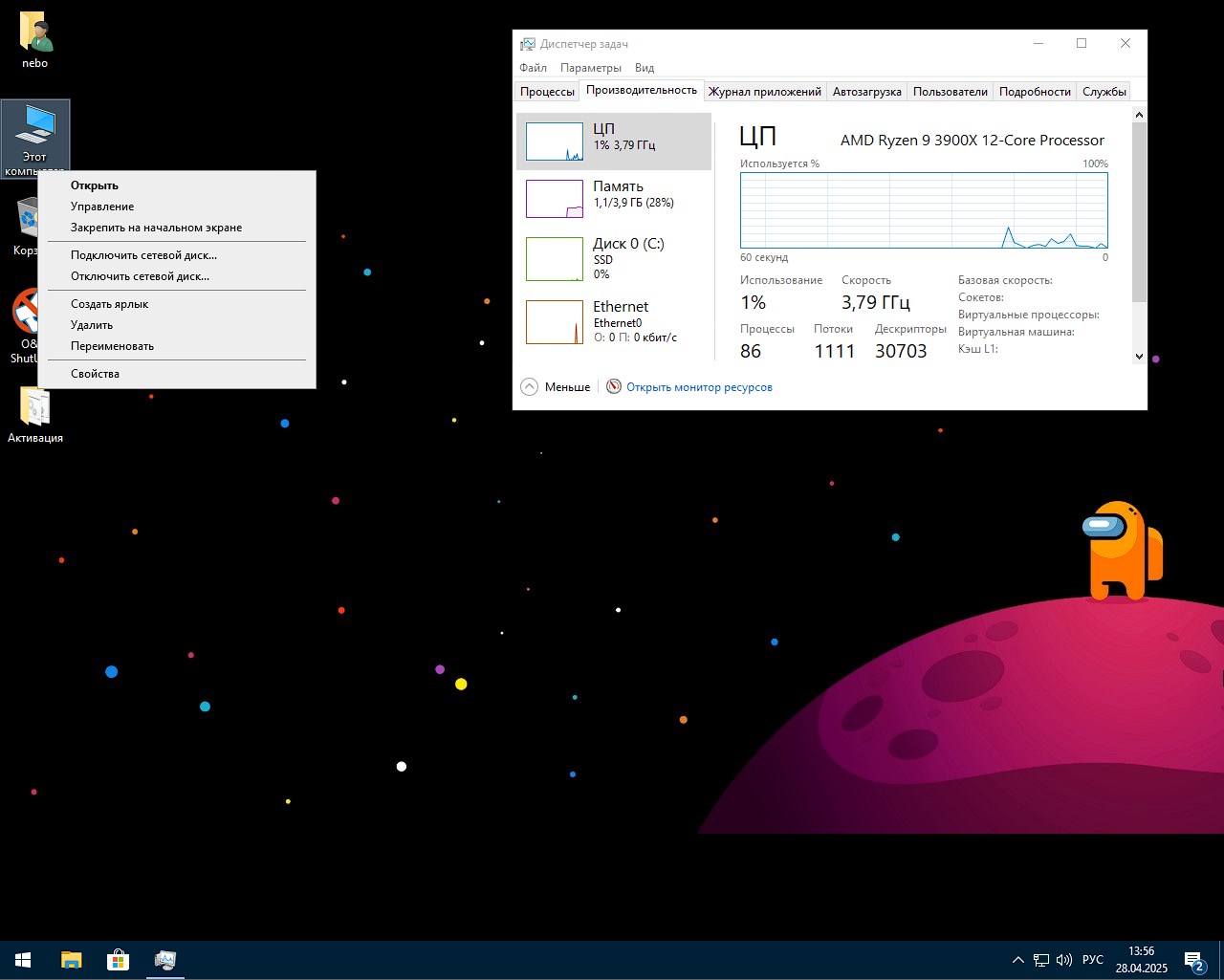This screenshot has width=1224, height=980.
Task: Choose Свойства in the context menu
Action: click(95, 373)
